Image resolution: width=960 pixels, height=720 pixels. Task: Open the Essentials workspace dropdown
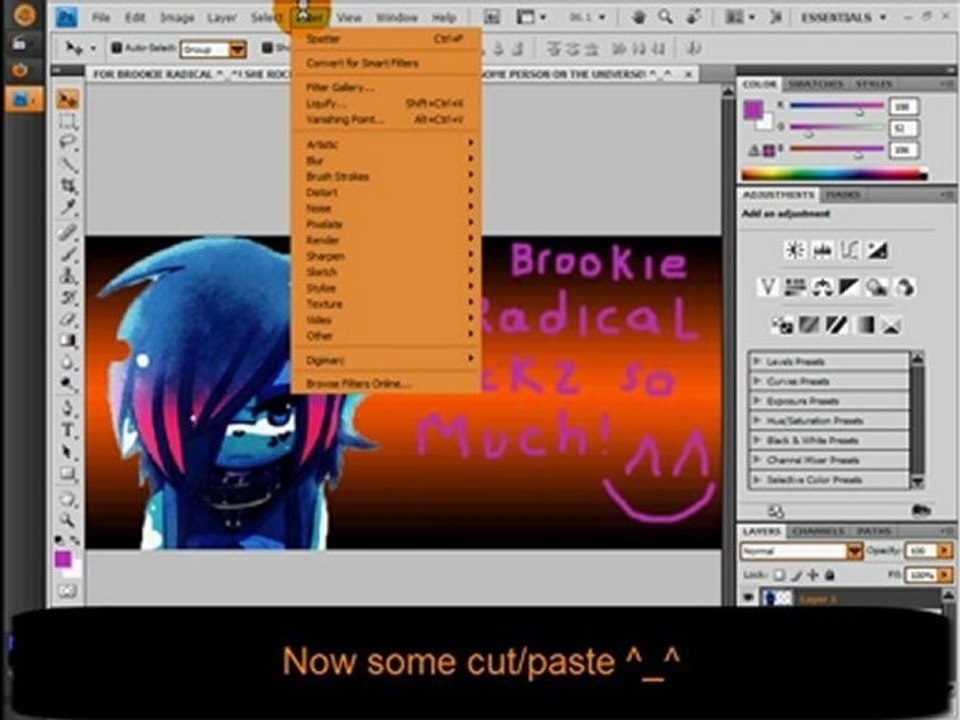coord(844,17)
